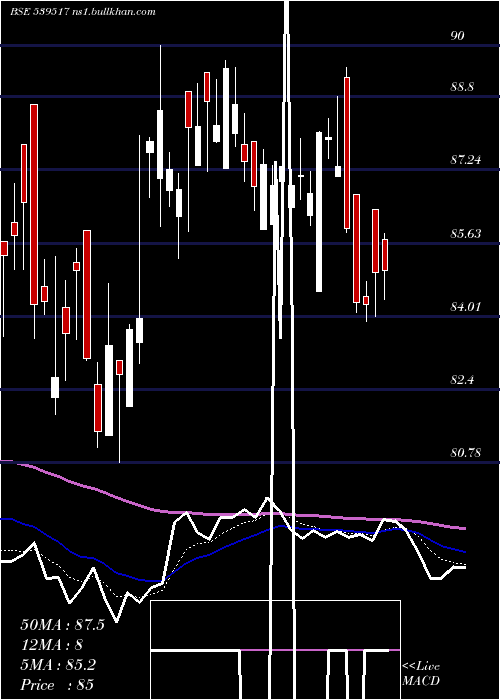The image size is (500, 700).
Task: Click the '50MA : 87.5' reading
Action: [x=62, y=625]
